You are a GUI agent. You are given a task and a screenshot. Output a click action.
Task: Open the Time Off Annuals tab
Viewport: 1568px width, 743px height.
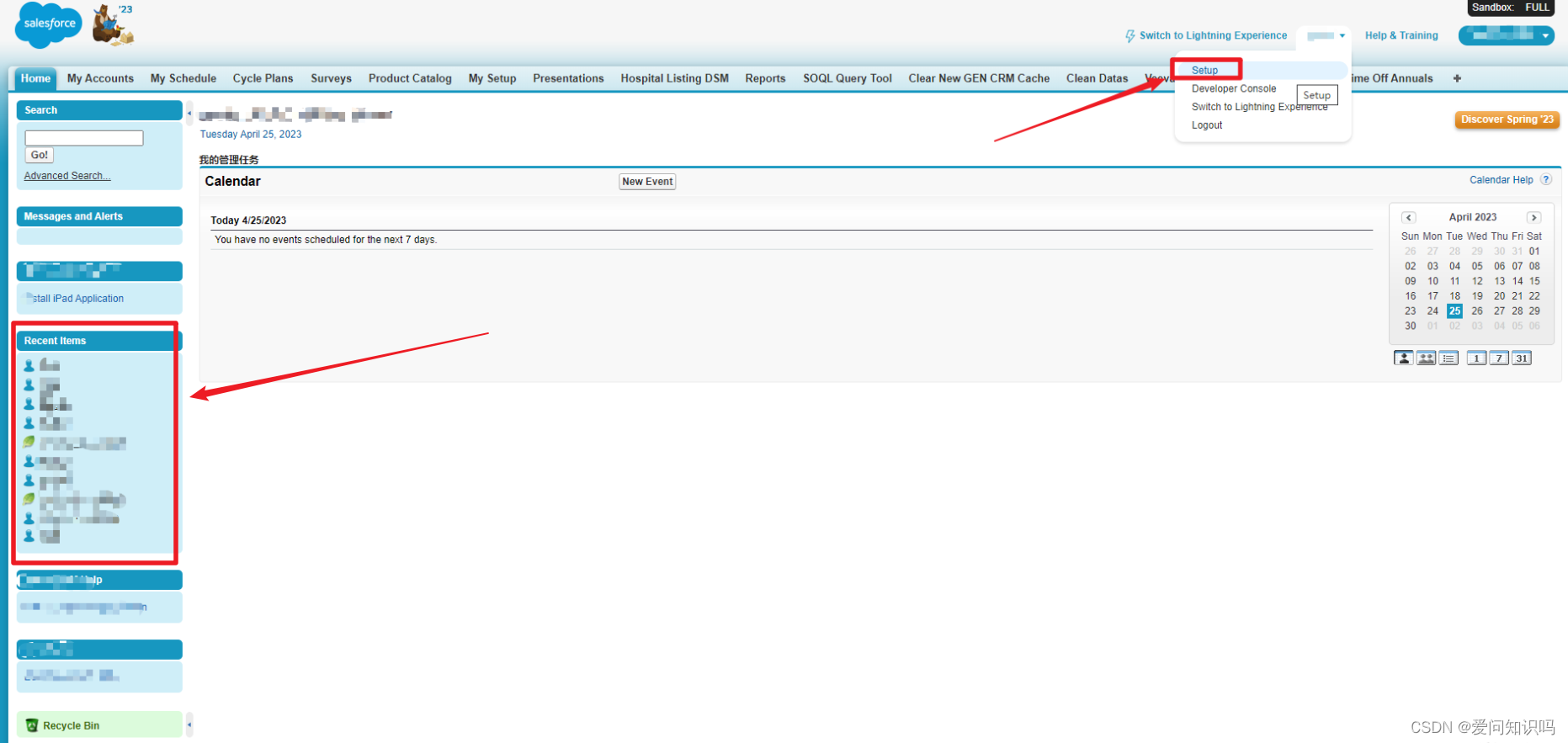pos(1390,78)
